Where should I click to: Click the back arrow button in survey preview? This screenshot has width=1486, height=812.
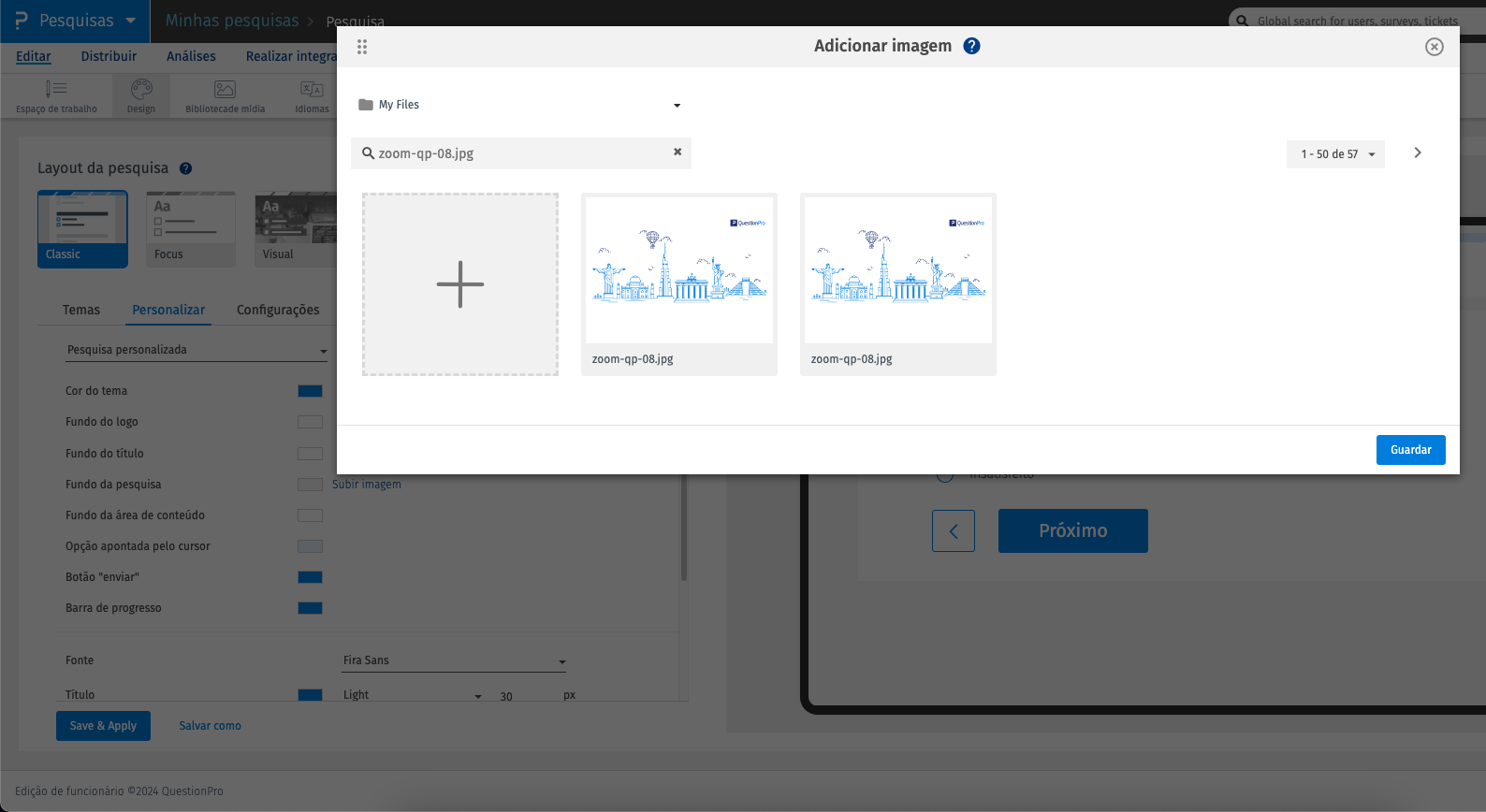[954, 531]
